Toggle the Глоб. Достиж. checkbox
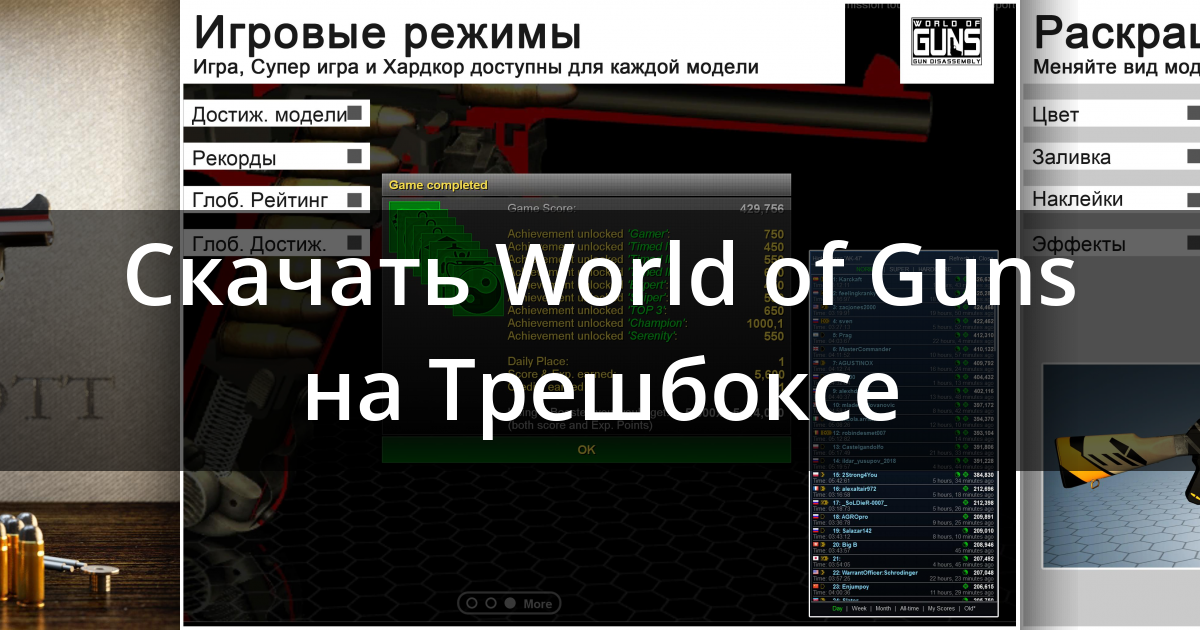The height and width of the screenshot is (630, 1200). (354, 242)
